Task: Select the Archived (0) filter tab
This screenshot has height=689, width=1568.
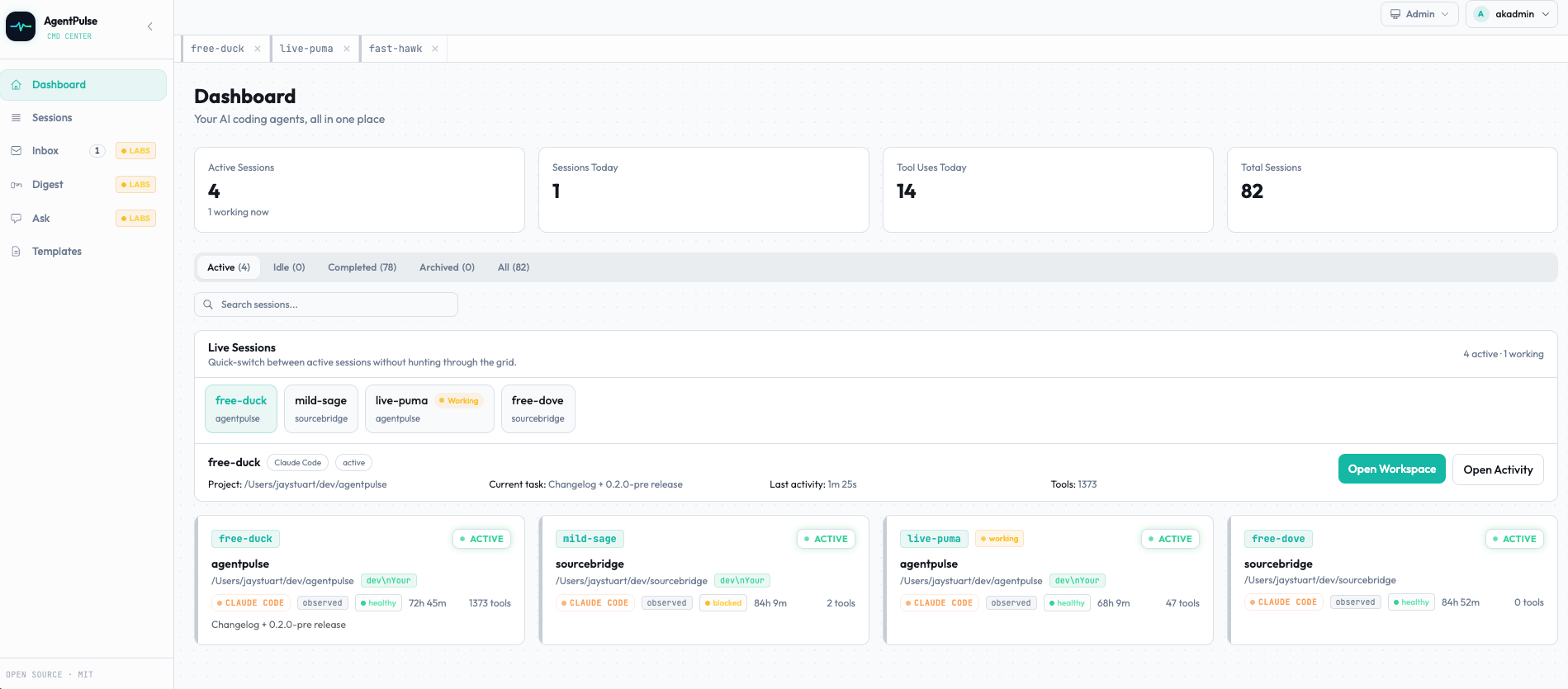Action: pyautogui.click(x=447, y=267)
